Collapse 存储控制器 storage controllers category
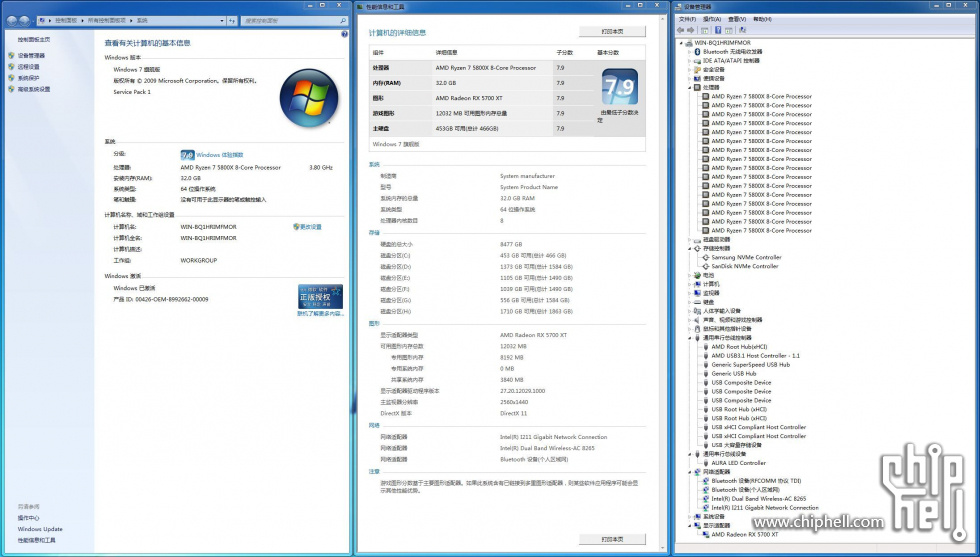 click(x=690, y=248)
